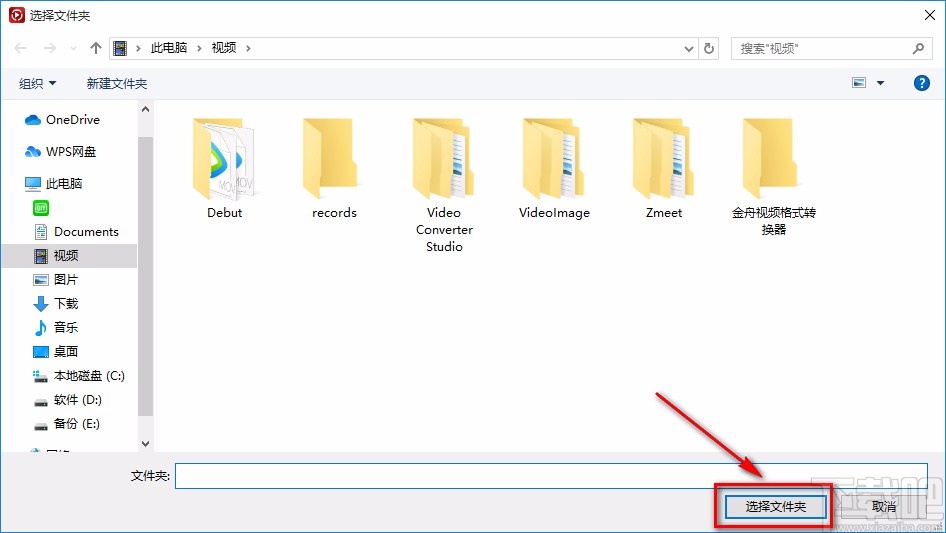Select the Debut folder
This screenshot has height=533, width=946.
[x=225, y=168]
